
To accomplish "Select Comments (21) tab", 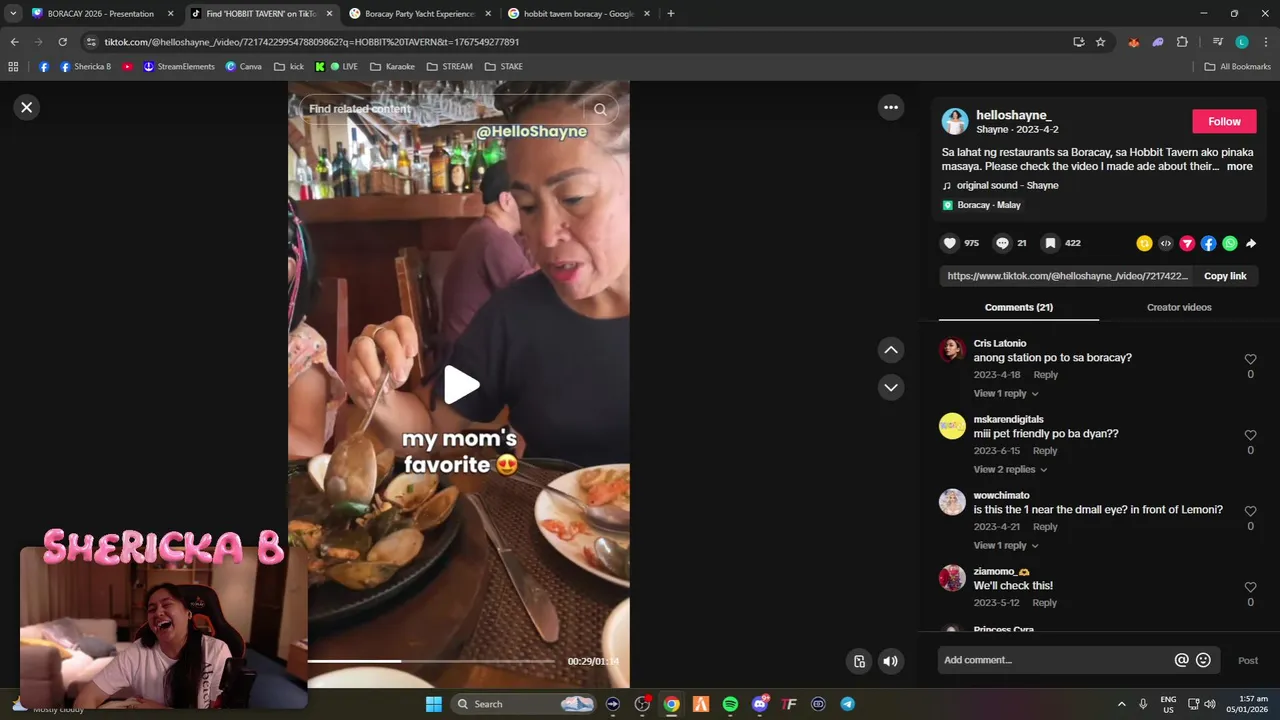I will pyautogui.click(x=1019, y=307).
